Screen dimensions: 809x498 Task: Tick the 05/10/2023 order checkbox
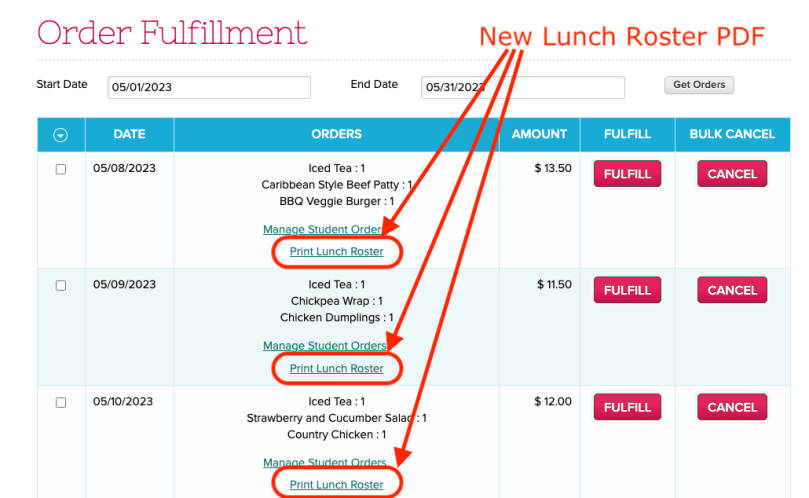click(61, 403)
